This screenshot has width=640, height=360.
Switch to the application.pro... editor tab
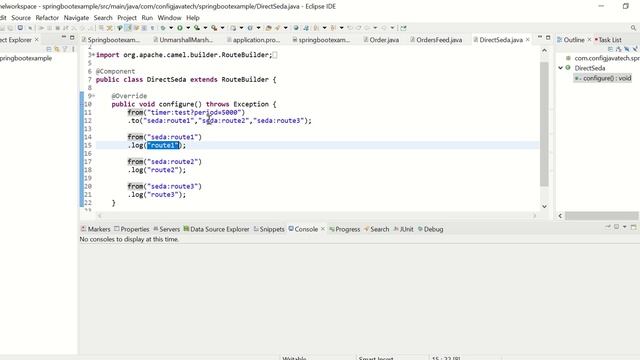click(x=253, y=40)
